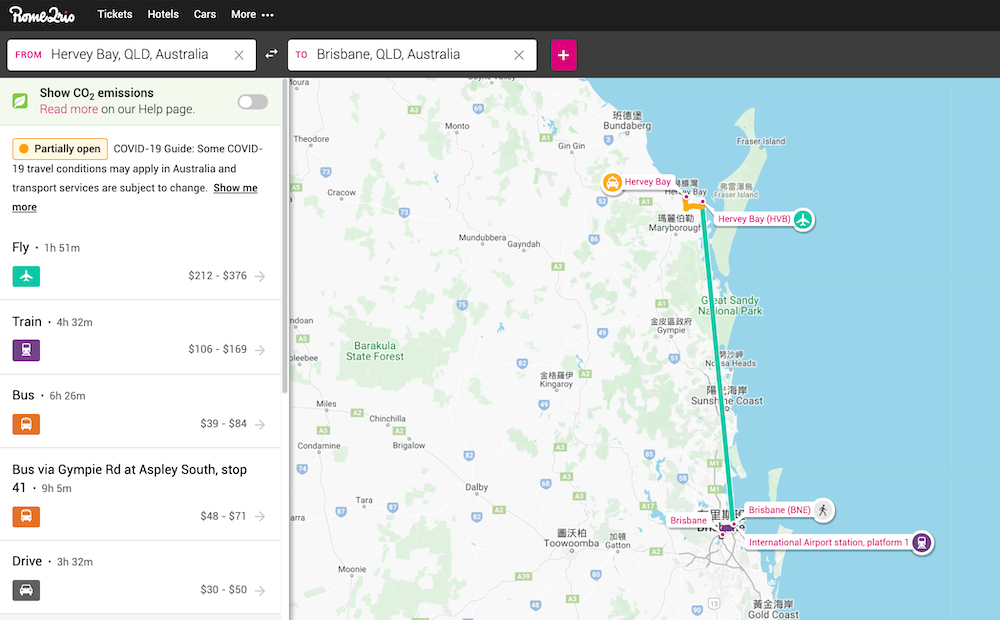Select the Hervey Bay map label
This screenshot has height=620, width=1000.
tap(647, 182)
